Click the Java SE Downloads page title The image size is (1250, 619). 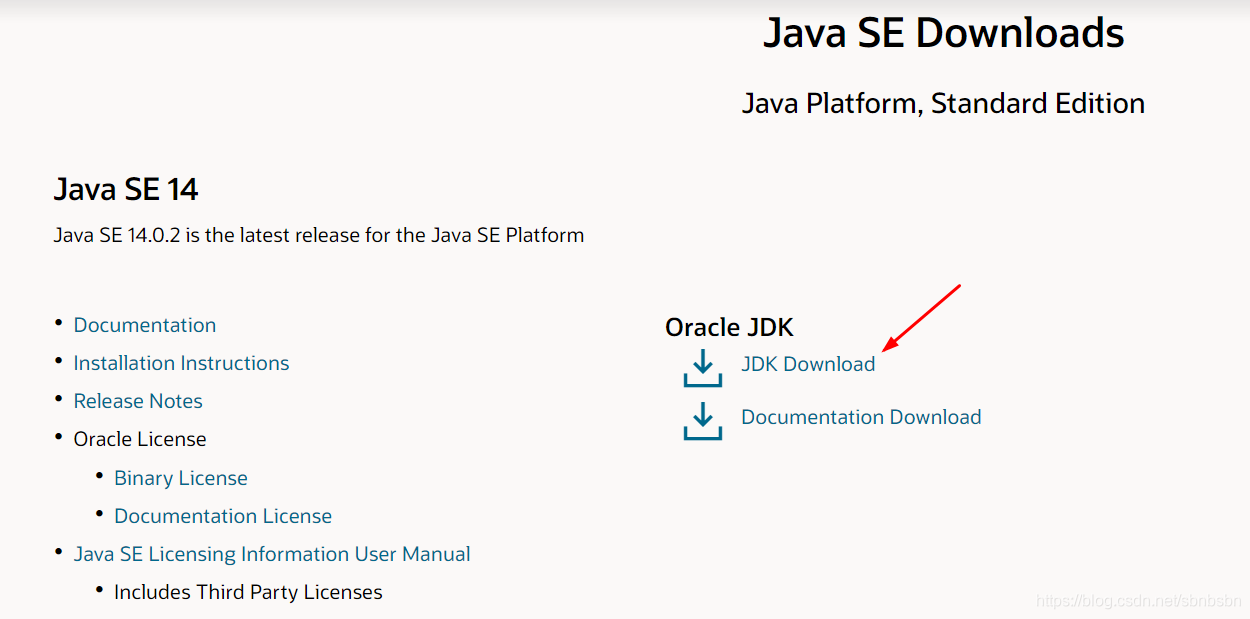944,32
